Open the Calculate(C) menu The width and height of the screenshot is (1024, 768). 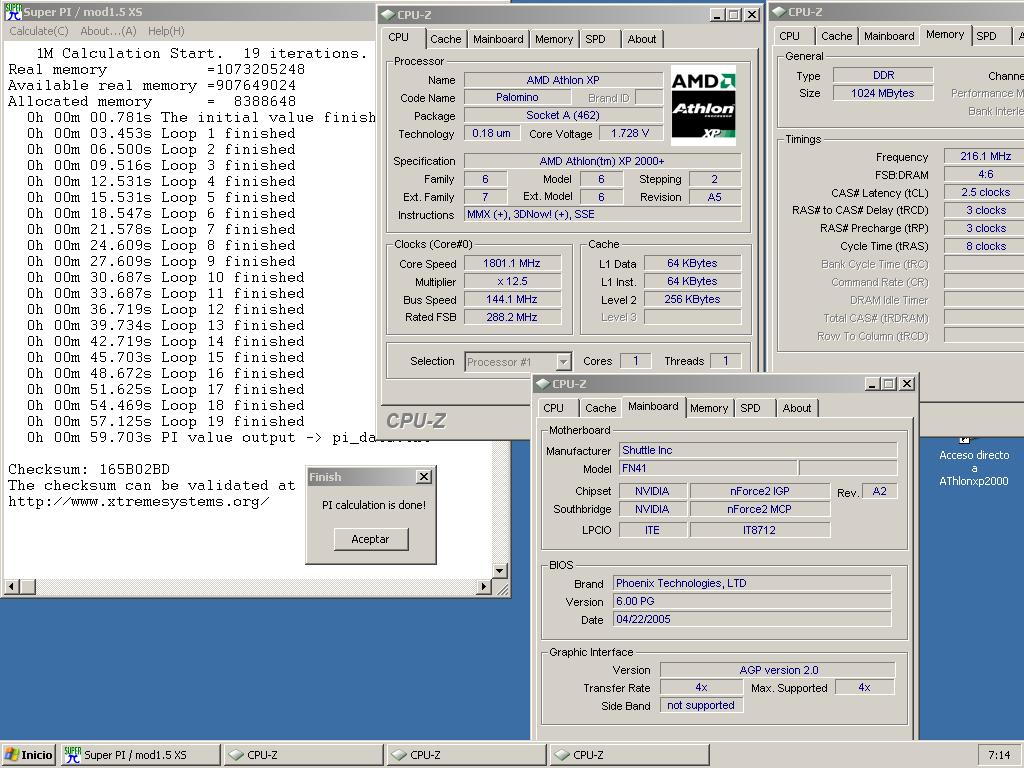39,31
